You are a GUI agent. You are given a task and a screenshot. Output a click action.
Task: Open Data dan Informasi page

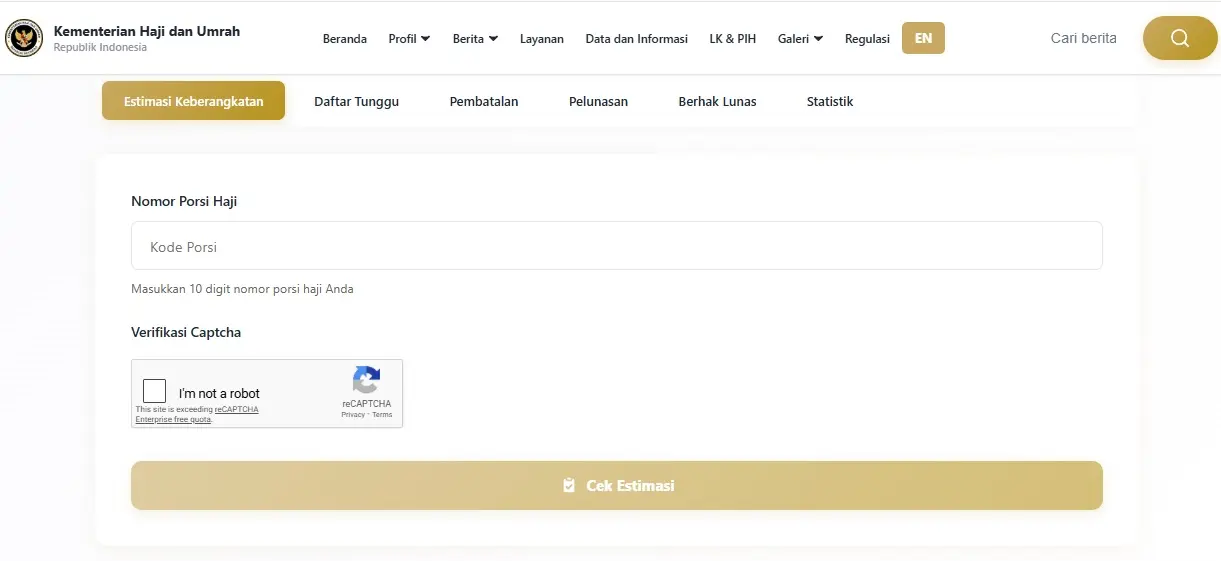[x=637, y=39]
